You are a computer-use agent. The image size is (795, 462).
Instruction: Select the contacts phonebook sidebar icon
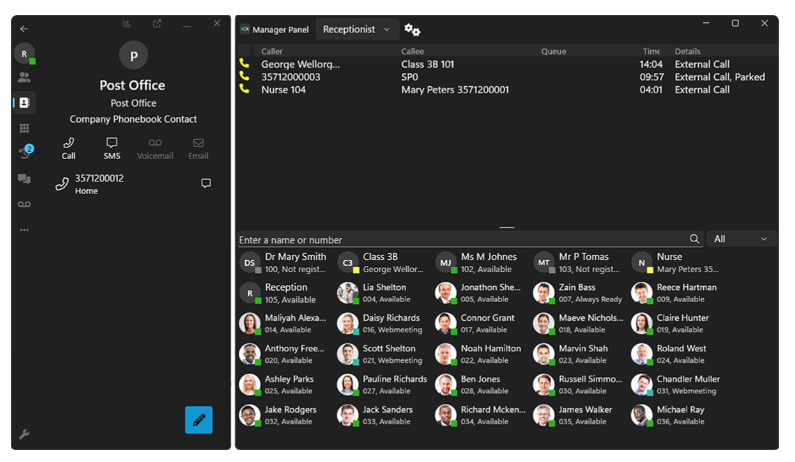pos(24,102)
